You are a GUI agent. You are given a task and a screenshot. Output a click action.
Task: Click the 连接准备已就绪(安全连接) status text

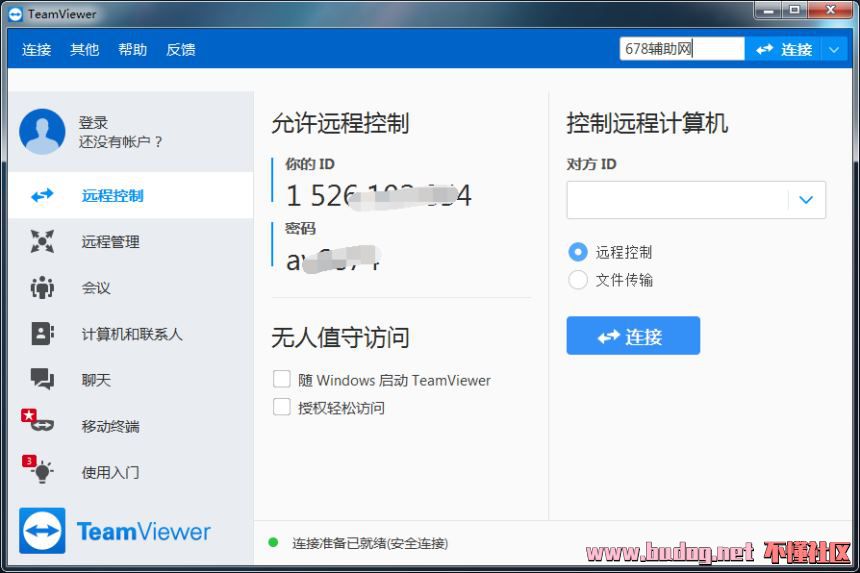(x=370, y=543)
